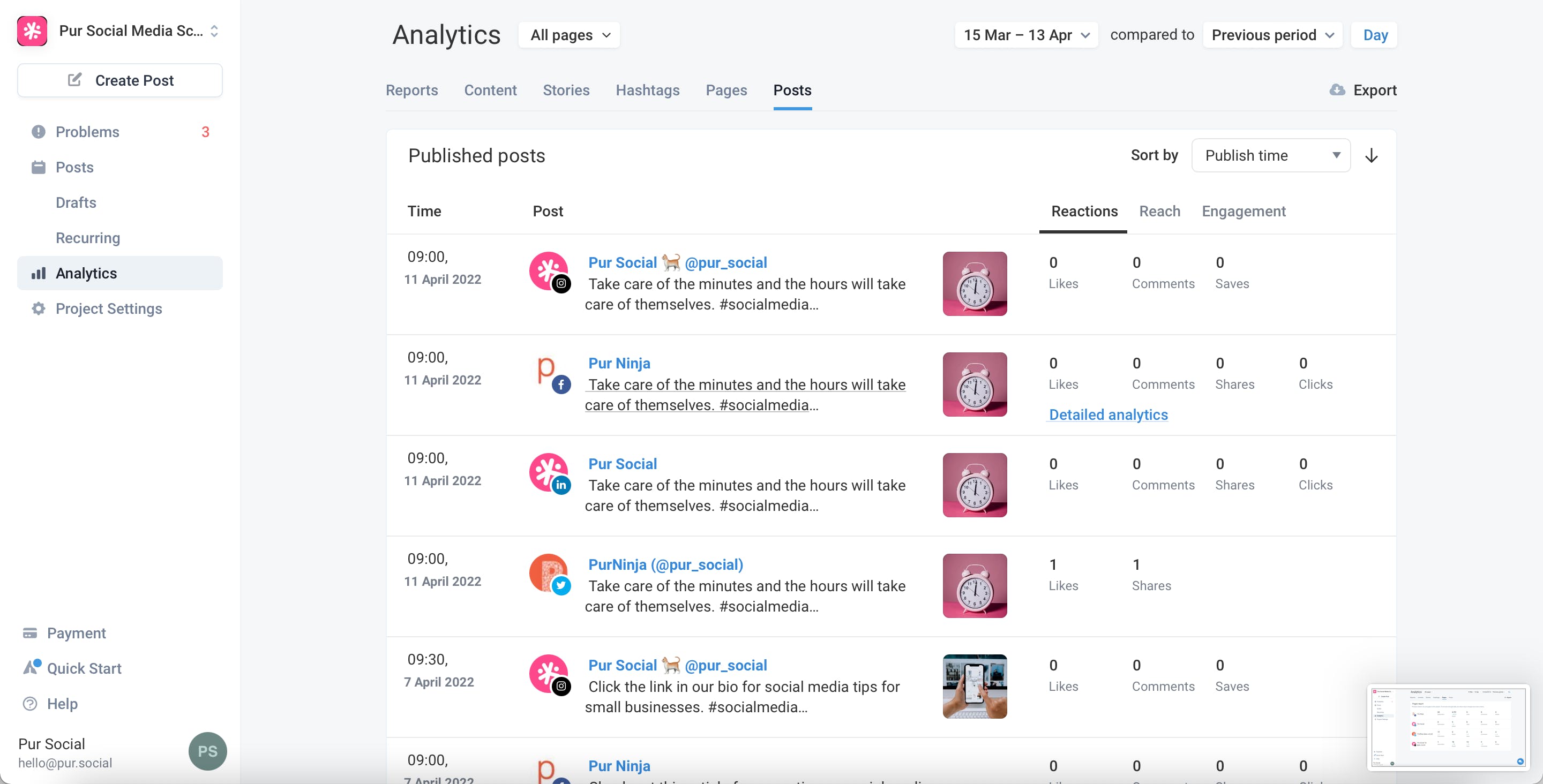Select the Engagement column tab
Viewport: 1543px width, 784px height.
1244,212
